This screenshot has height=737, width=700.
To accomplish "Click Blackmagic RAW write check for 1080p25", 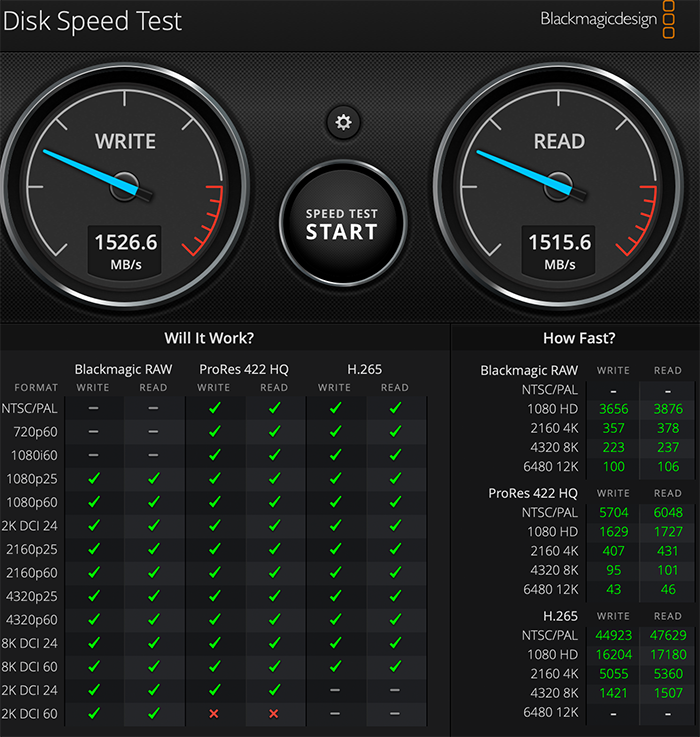I will [x=94, y=478].
